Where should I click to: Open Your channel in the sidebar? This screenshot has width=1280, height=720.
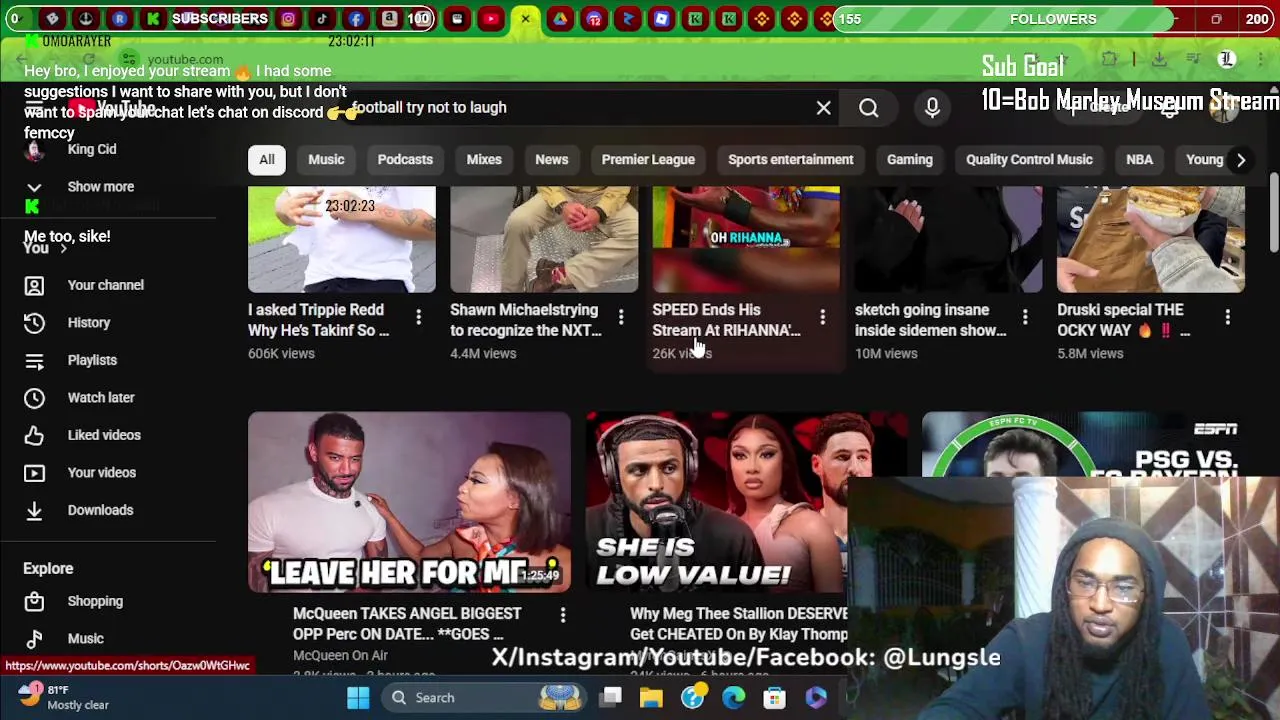click(105, 285)
